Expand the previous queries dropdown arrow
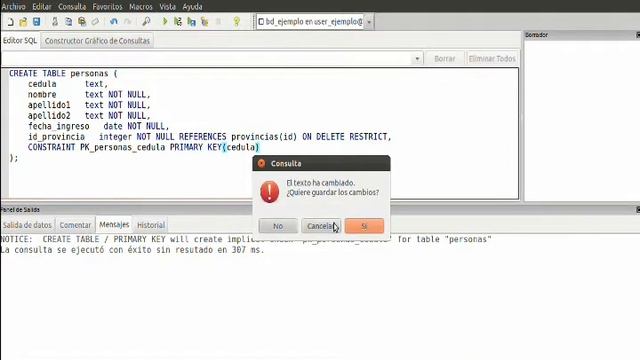The width and height of the screenshot is (640, 360). pos(417,59)
